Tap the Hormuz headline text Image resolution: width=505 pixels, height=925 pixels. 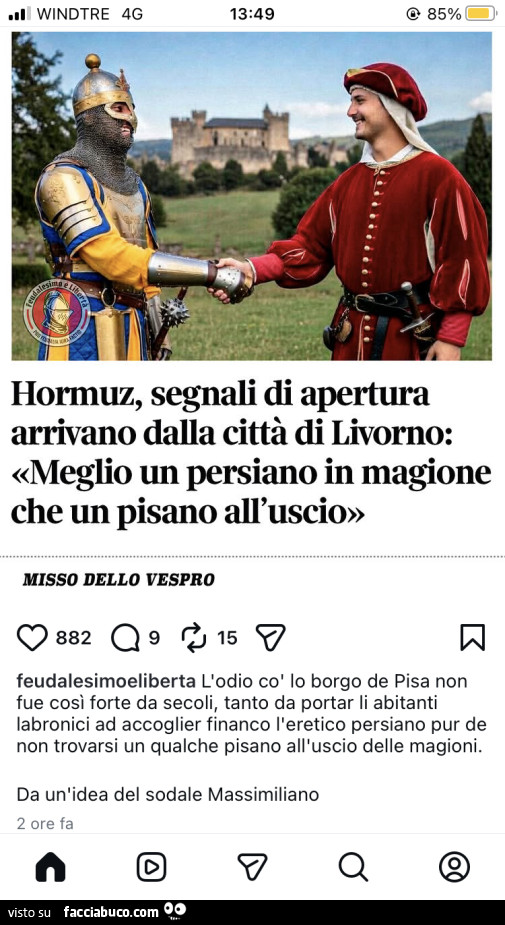coord(251,453)
